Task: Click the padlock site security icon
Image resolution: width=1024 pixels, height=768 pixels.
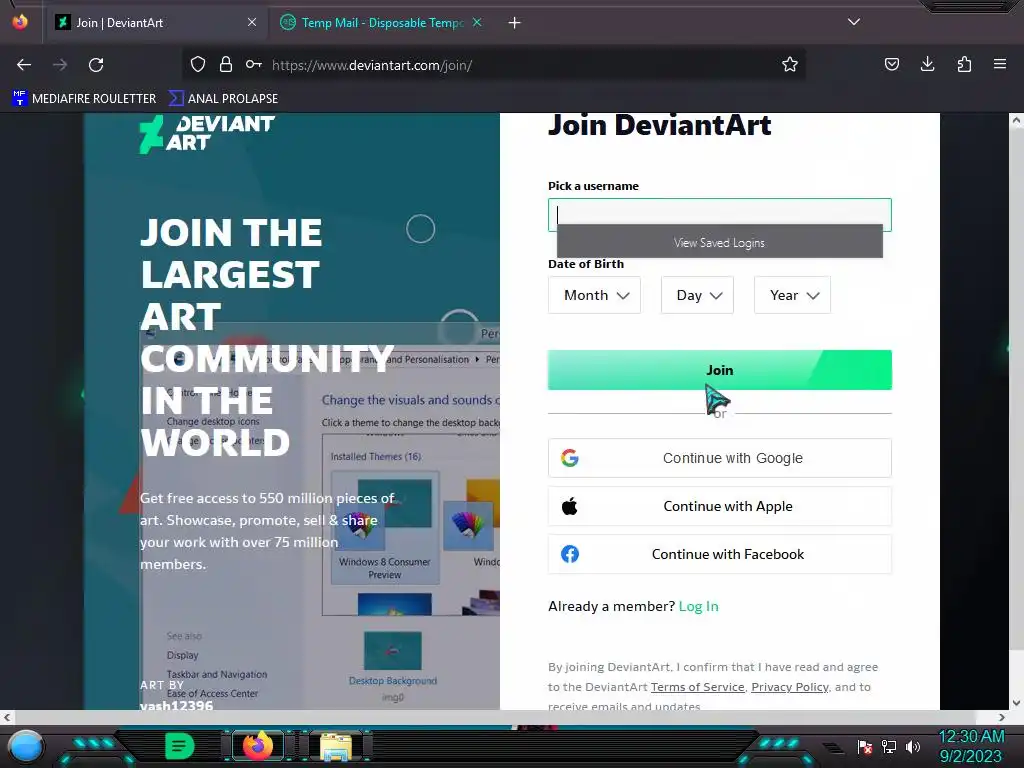Action: [x=226, y=65]
